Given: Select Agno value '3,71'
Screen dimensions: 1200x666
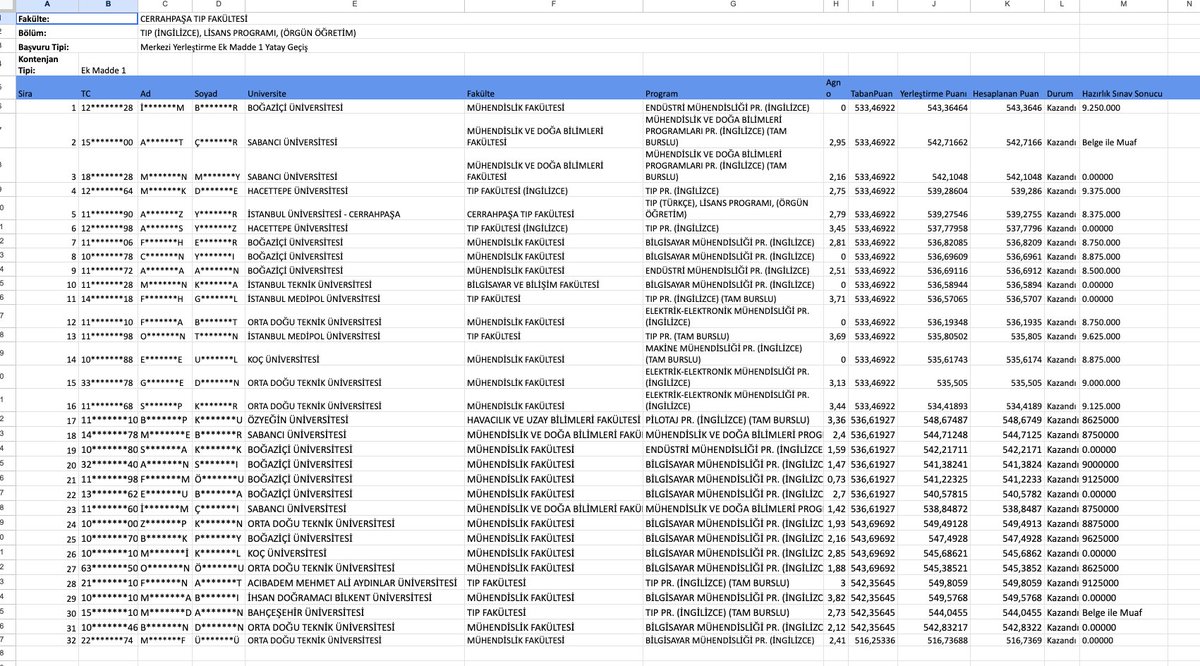Looking at the screenshot, I should point(835,298).
